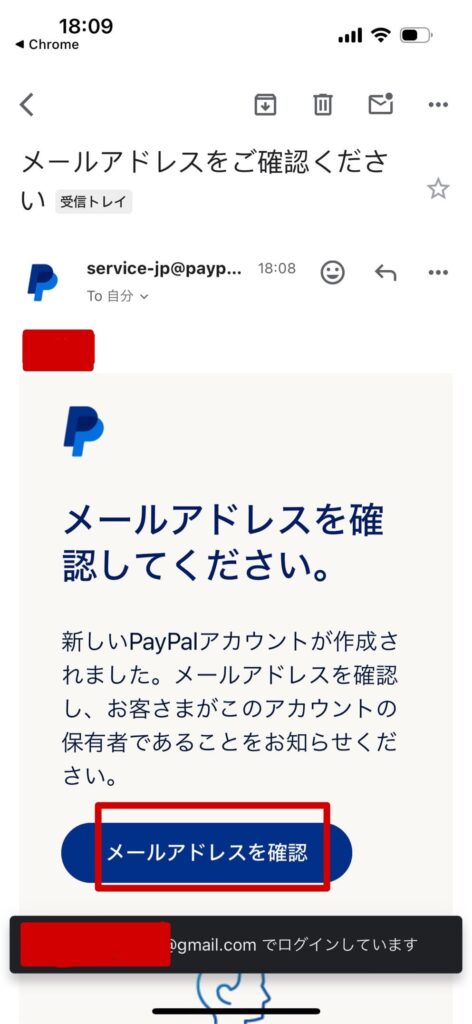Reply to the PayPal message

pos(386,272)
